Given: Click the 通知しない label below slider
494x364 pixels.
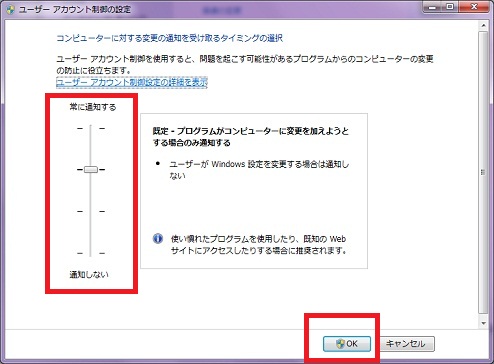Looking at the screenshot, I should click(89, 275).
